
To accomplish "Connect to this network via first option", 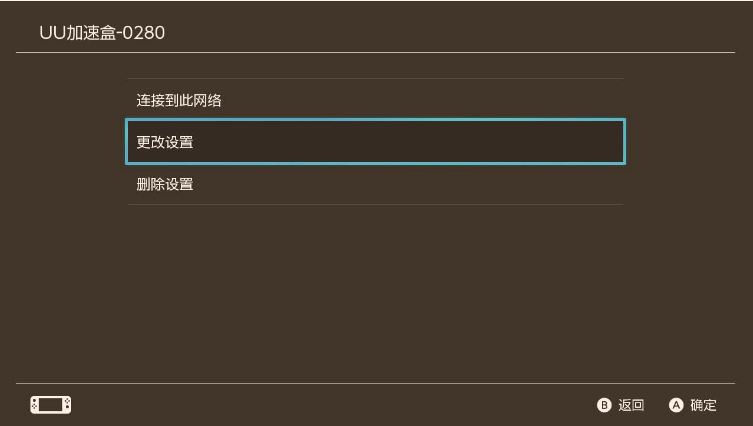I will coord(375,100).
